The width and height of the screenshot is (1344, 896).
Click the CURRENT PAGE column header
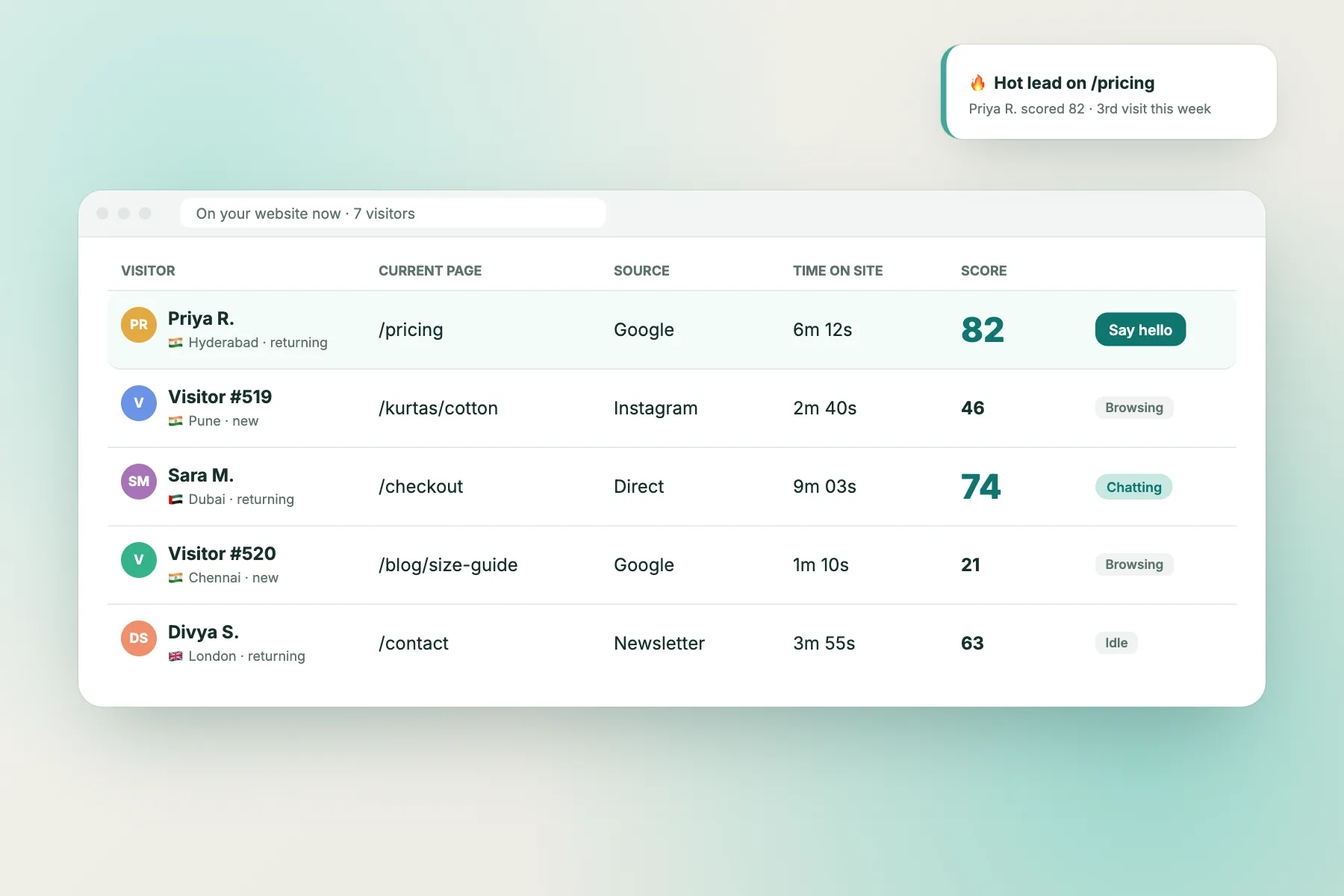[430, 271]
